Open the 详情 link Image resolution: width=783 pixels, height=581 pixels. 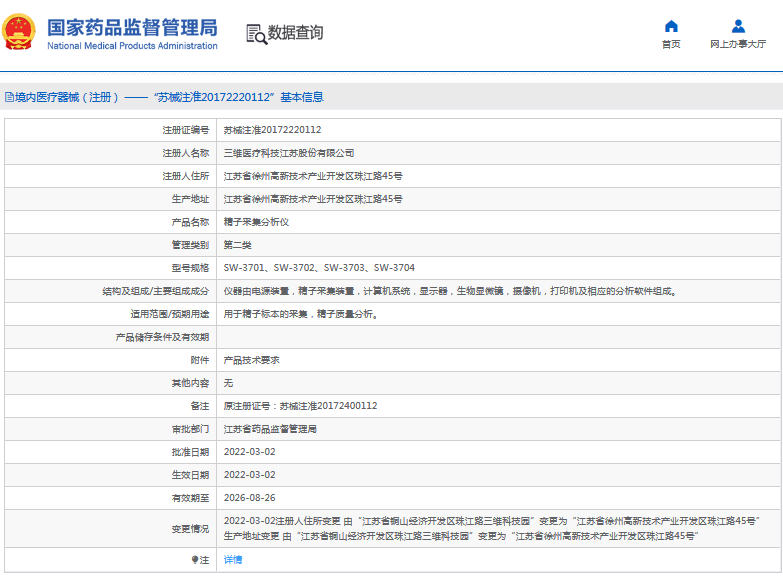tap(233, 560)
